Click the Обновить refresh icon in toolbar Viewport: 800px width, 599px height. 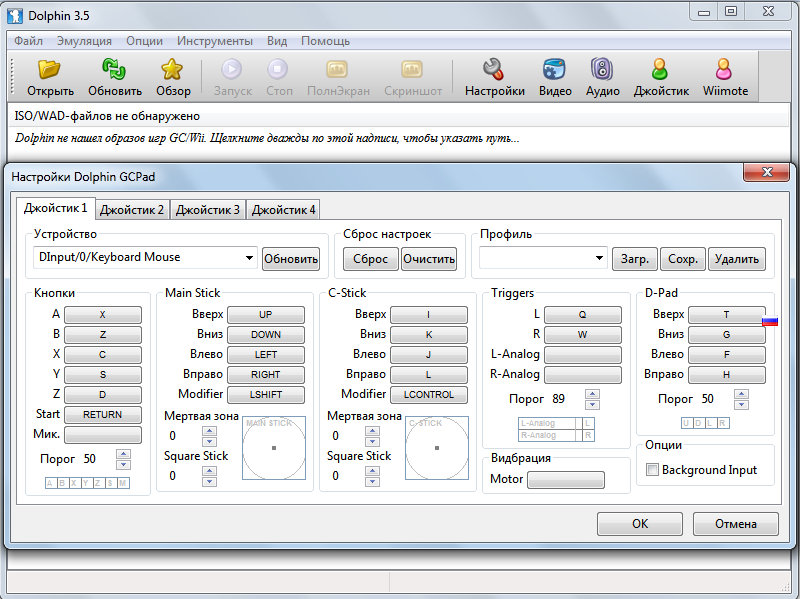pos(114,69)
